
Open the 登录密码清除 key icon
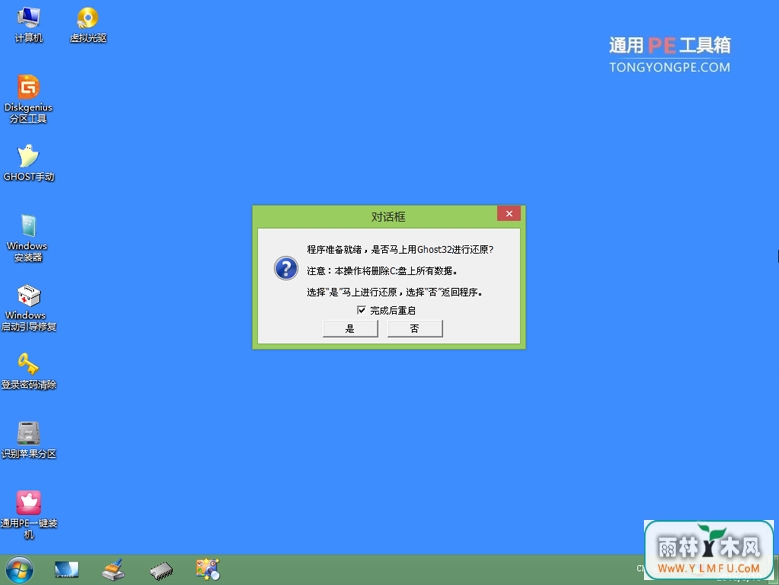click(28, 371)
